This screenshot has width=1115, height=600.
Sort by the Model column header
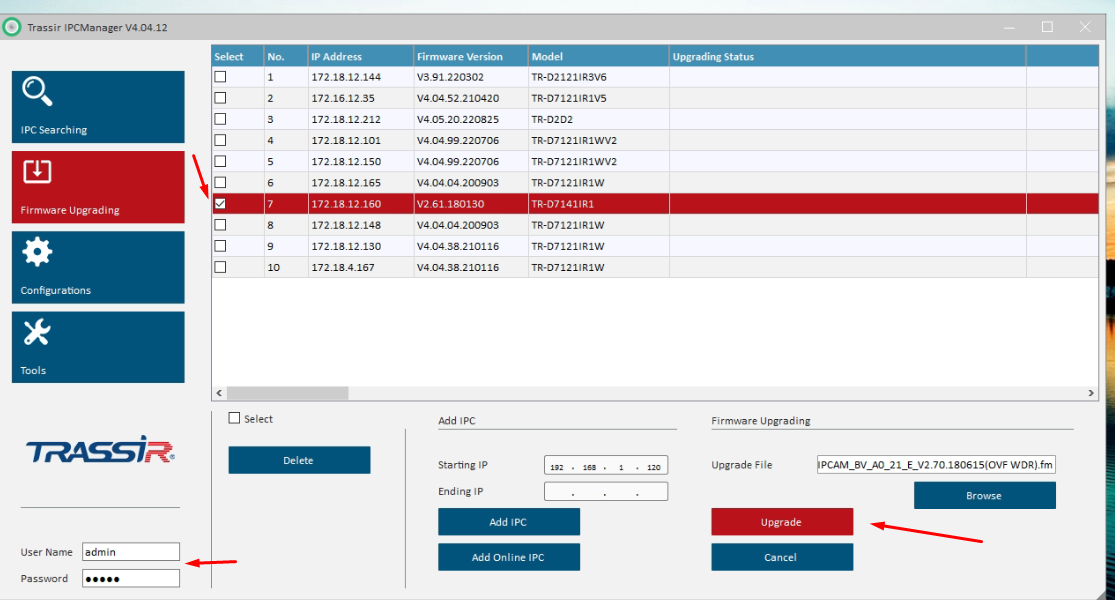point(599,56)
